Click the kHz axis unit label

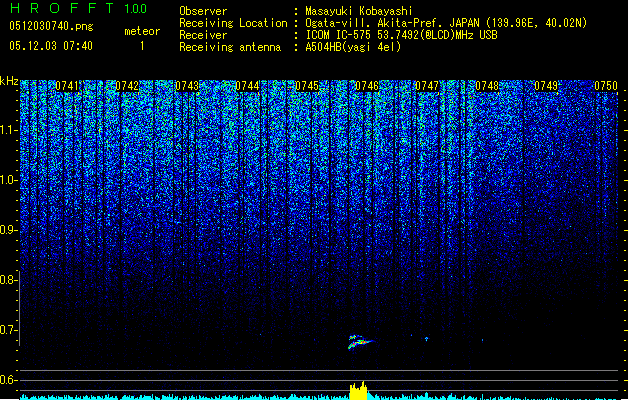click(x=9, y=81)
